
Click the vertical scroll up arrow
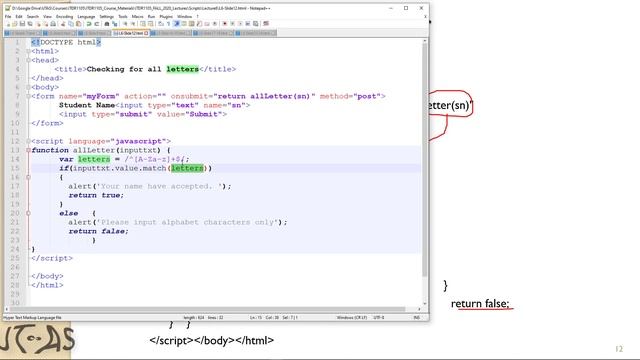[x=424, y=41]
